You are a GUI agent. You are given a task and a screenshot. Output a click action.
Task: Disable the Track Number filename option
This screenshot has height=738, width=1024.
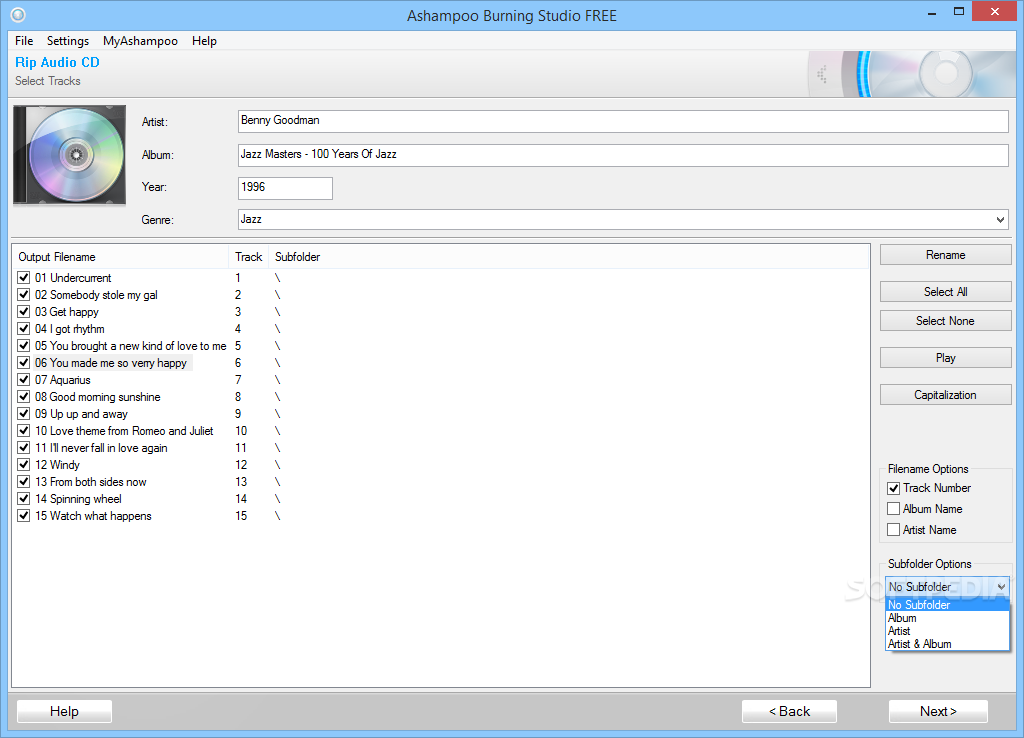point(893,488)
